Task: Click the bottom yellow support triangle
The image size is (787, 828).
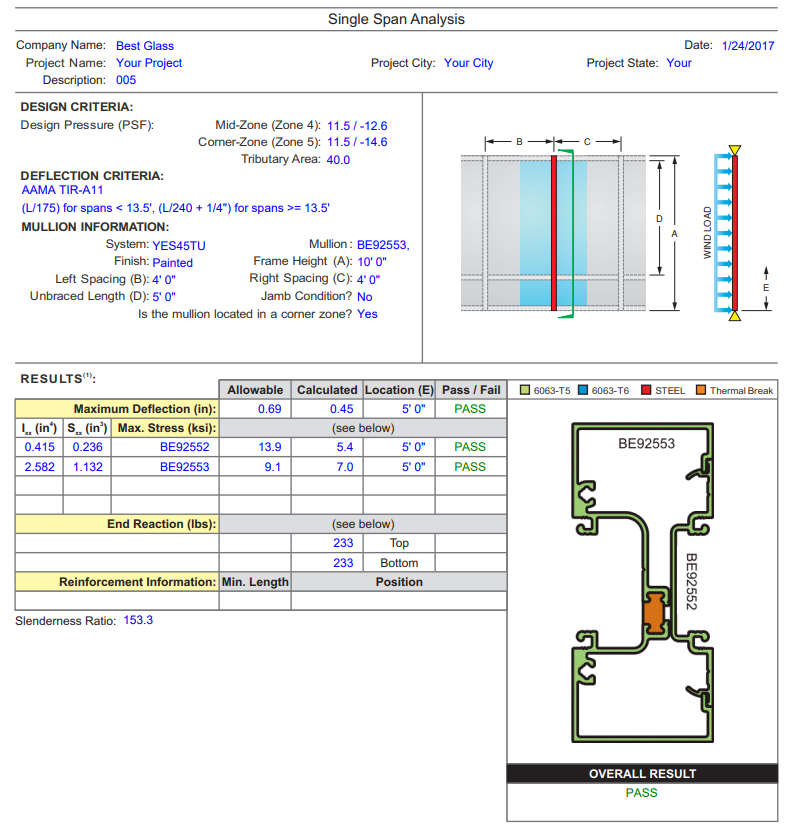Action: point(735,316)
